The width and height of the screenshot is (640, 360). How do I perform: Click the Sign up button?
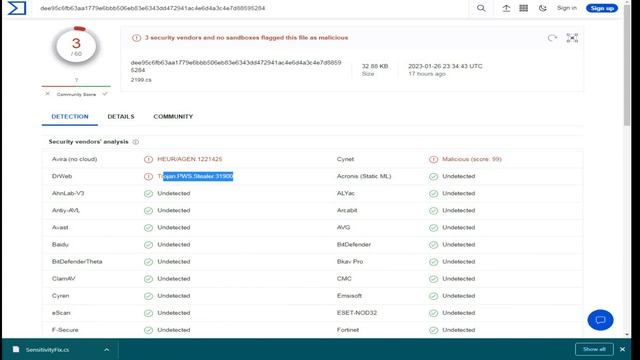602,8
